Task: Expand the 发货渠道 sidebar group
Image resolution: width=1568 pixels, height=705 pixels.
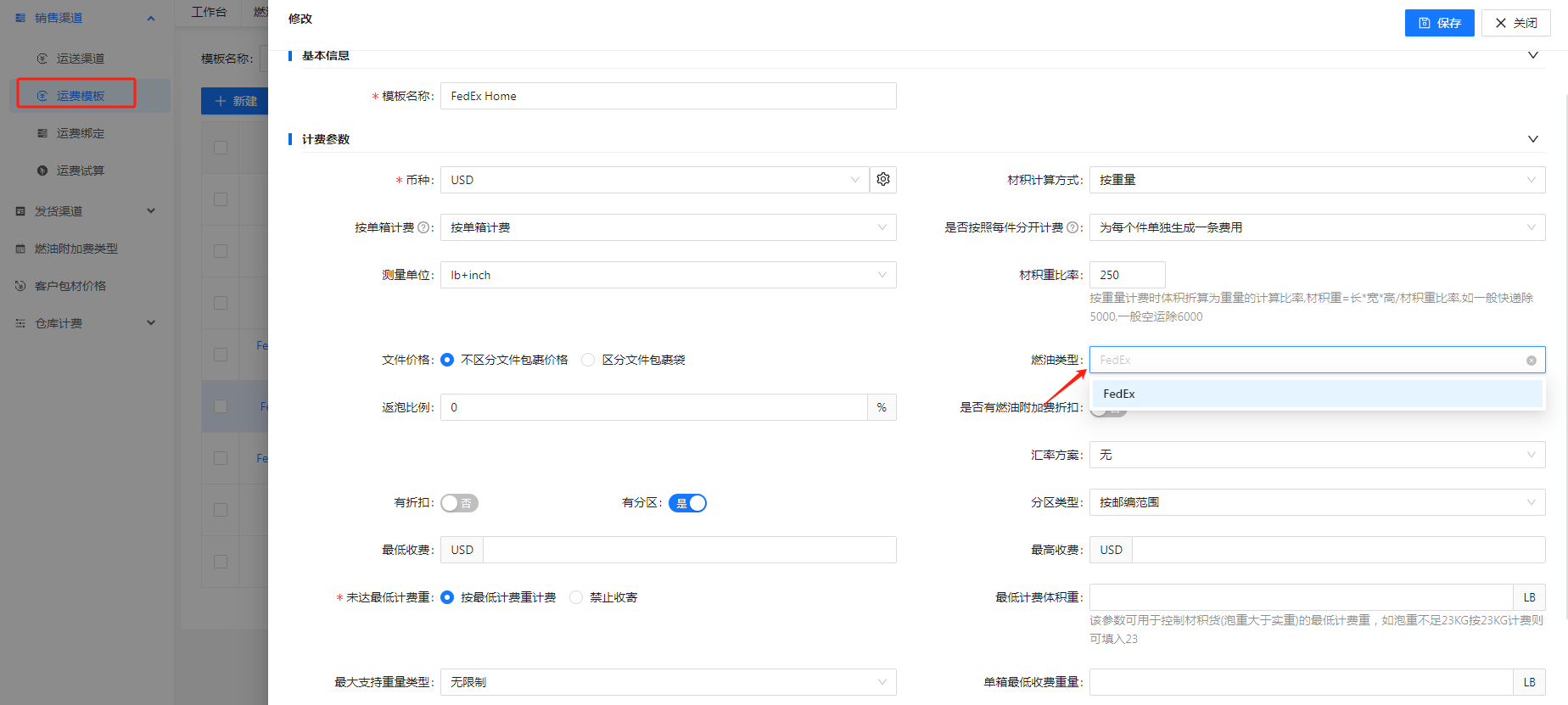Action: click(151, 211)
